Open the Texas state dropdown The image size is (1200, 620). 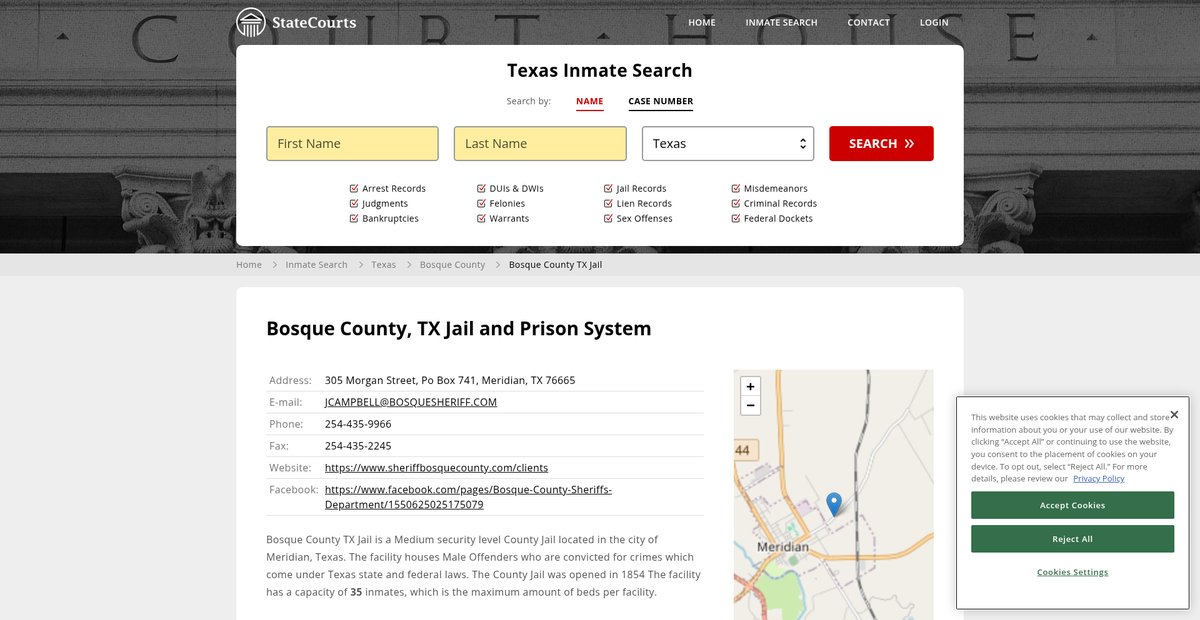tap(728, 143)
